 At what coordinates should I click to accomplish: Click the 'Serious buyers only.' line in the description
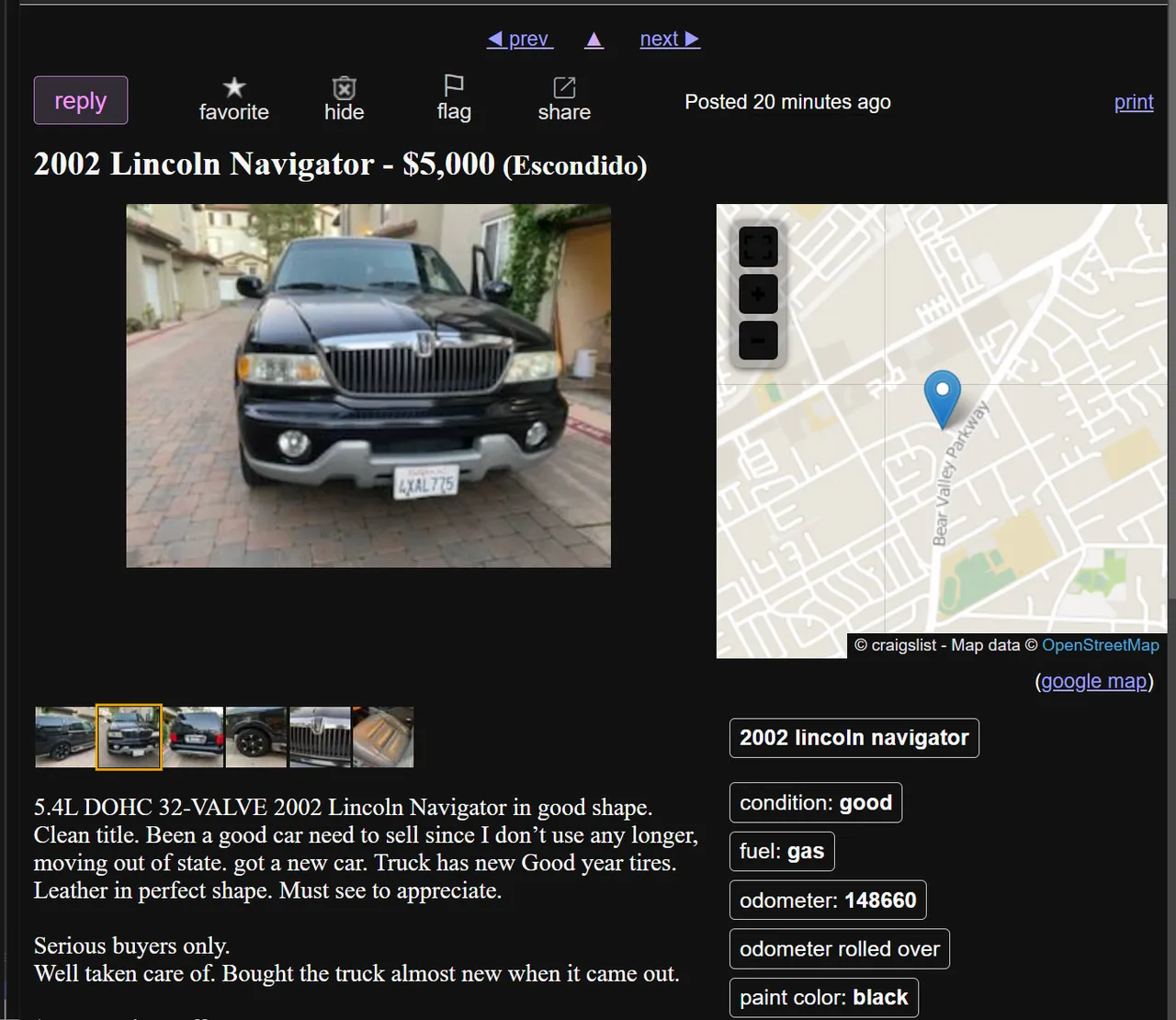pyautogui.click(x=132, y=946)
